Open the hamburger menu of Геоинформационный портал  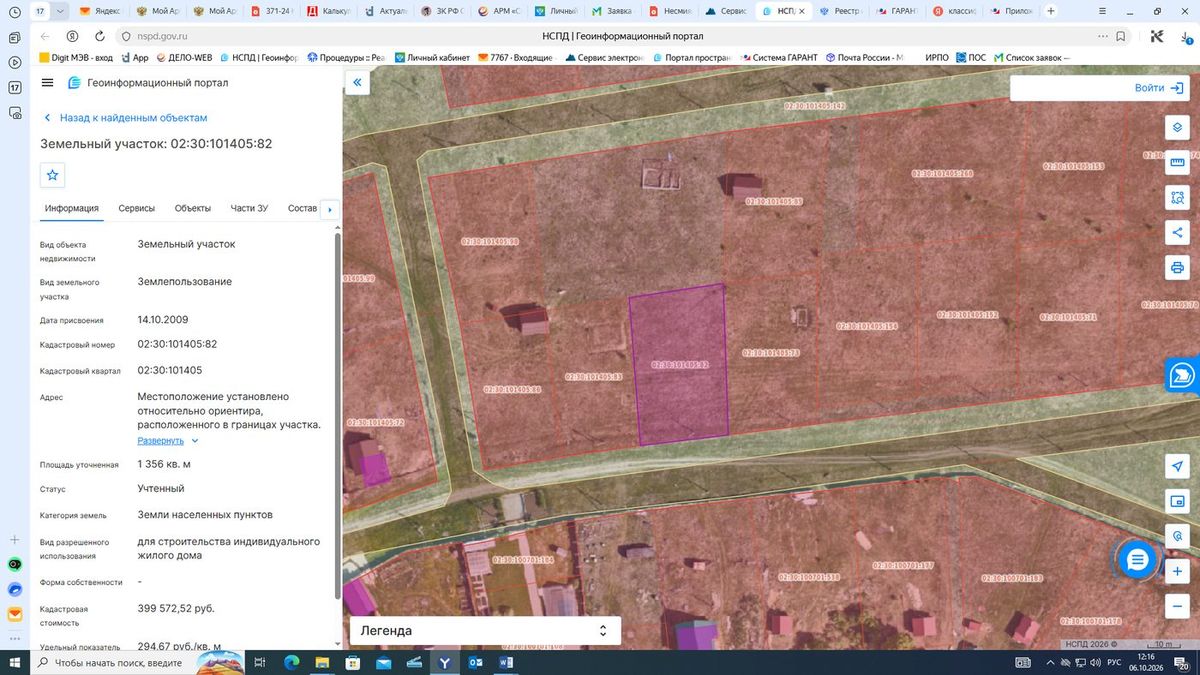click(48, 83)
